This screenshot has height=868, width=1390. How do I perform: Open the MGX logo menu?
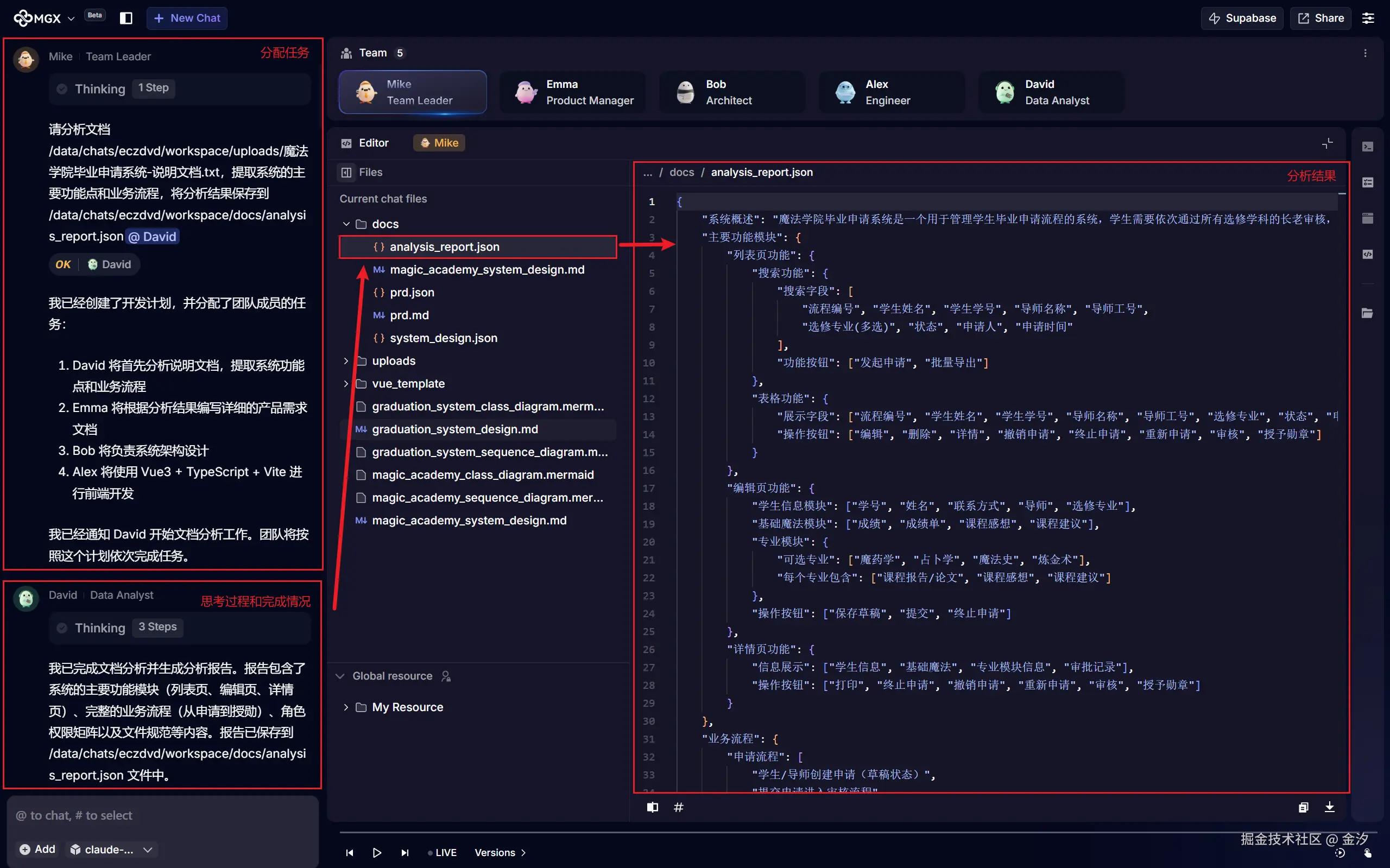(37, 18)
